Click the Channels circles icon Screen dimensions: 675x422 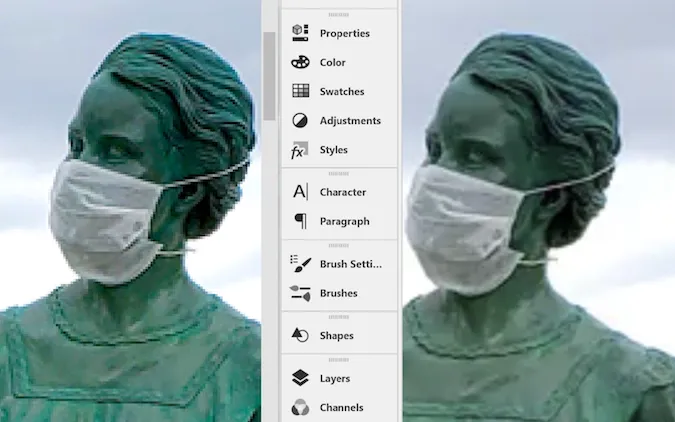tap(300, 407)
